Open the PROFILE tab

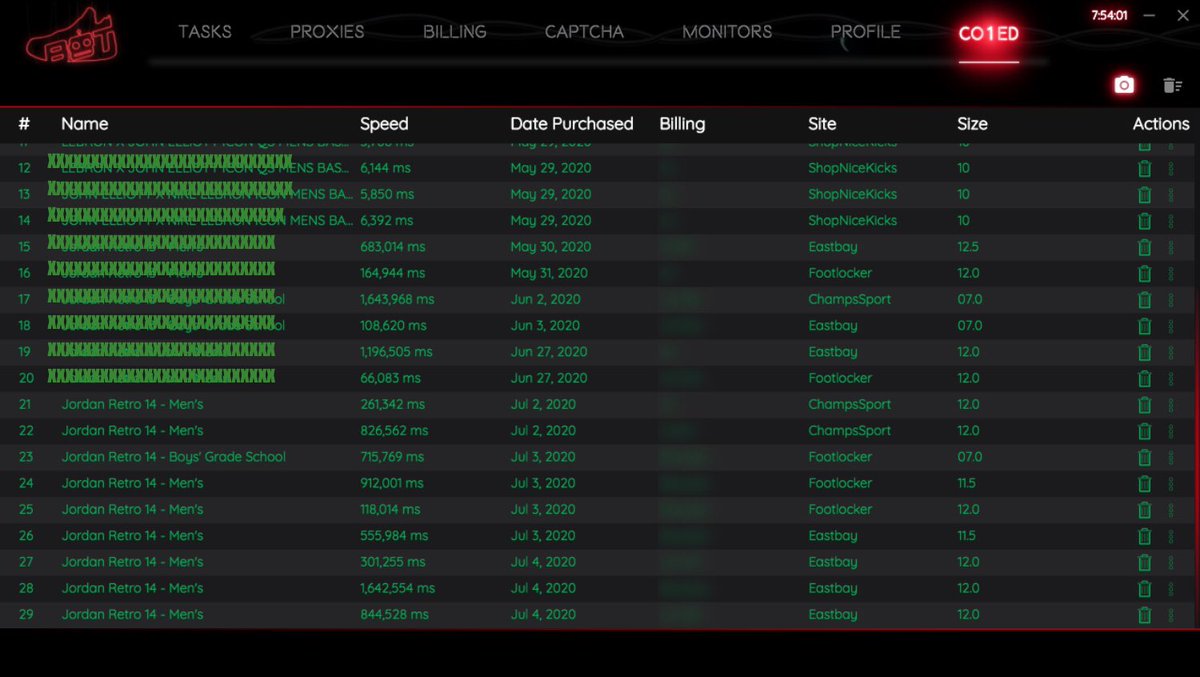[866, 32]
